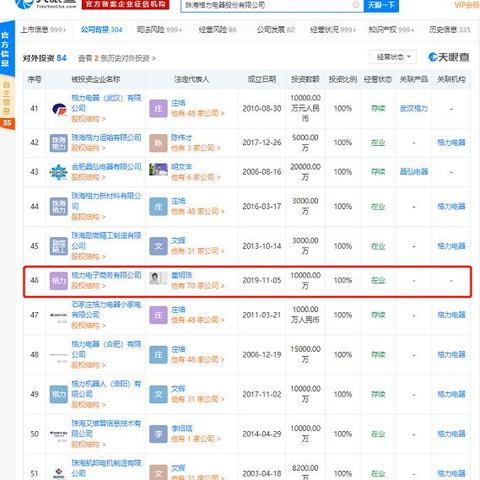Open 格力电子商务有限公司 company link

pyautogui.click(x=106, y=275)
